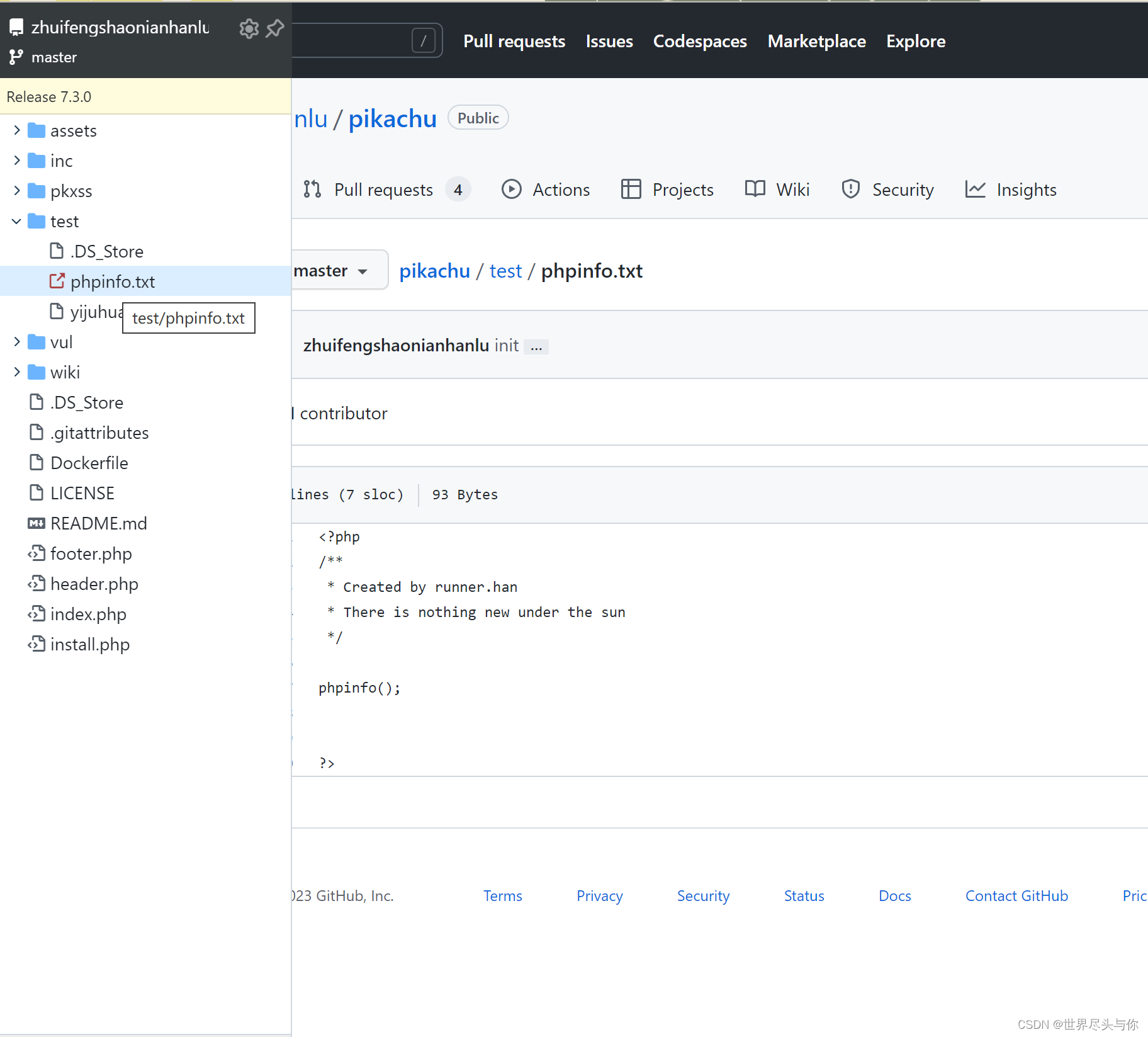Collapse the test folder

17,221
